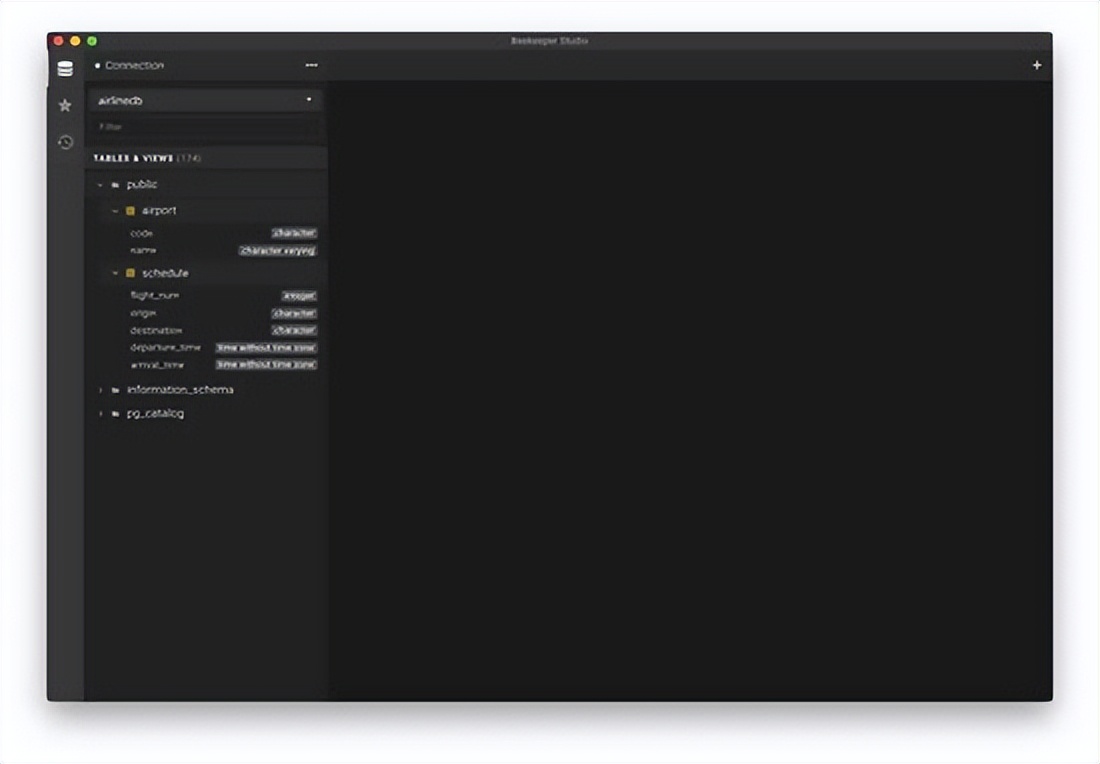1100x764 pixels.
Task: Collapse the schedule table columns
Action: pos(115,273)
